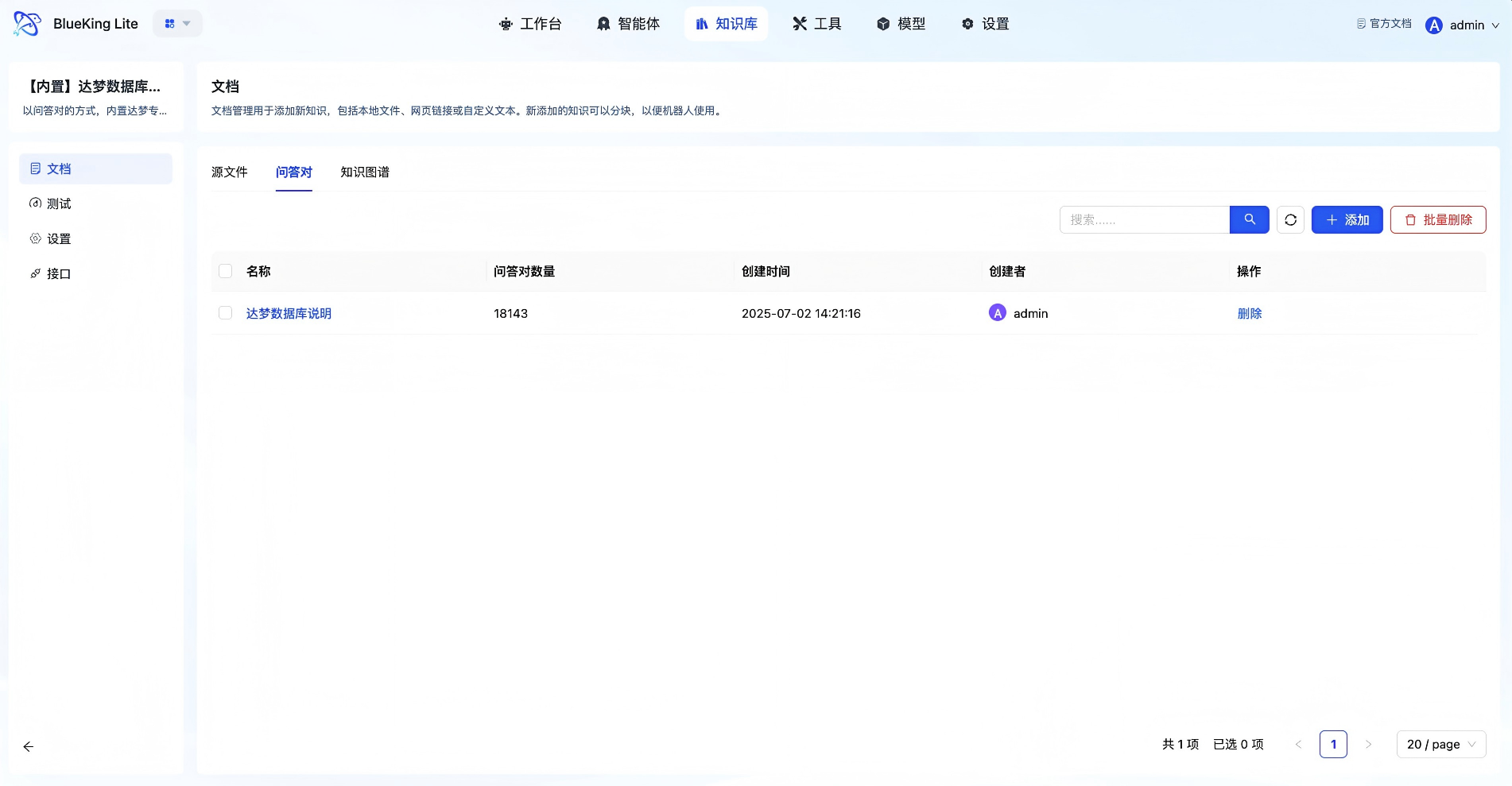This screenshot has width=1512, height=786.
Task: Select 文档 in the left sidebar
Action: click(95, 168)
